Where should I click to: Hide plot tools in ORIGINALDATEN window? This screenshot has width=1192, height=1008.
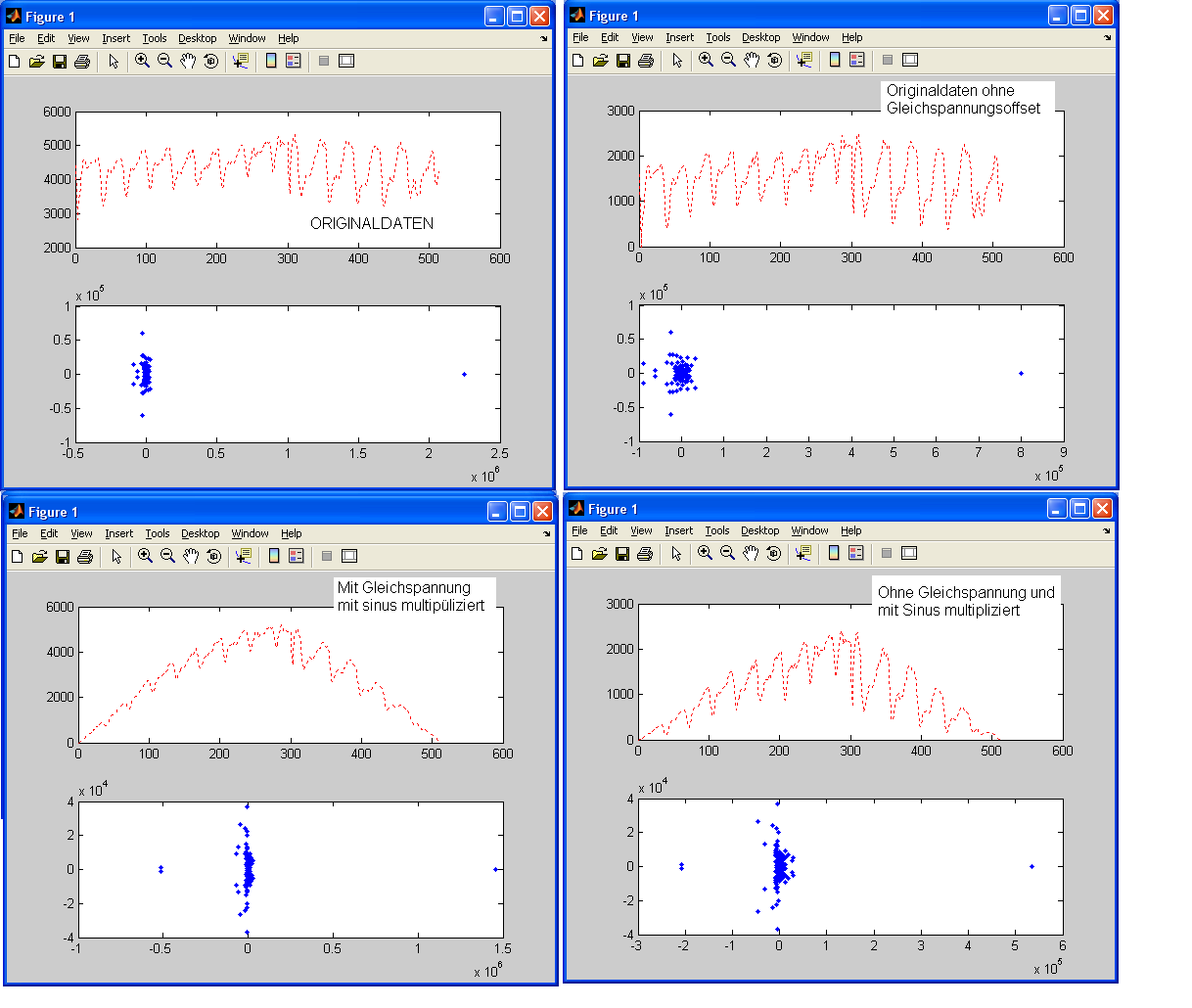[x=324, y=61]
